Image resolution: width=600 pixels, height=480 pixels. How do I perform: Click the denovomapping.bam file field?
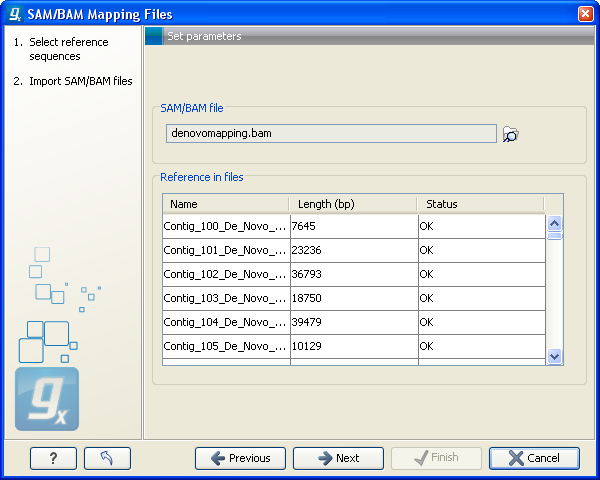[x=331, y=133]
